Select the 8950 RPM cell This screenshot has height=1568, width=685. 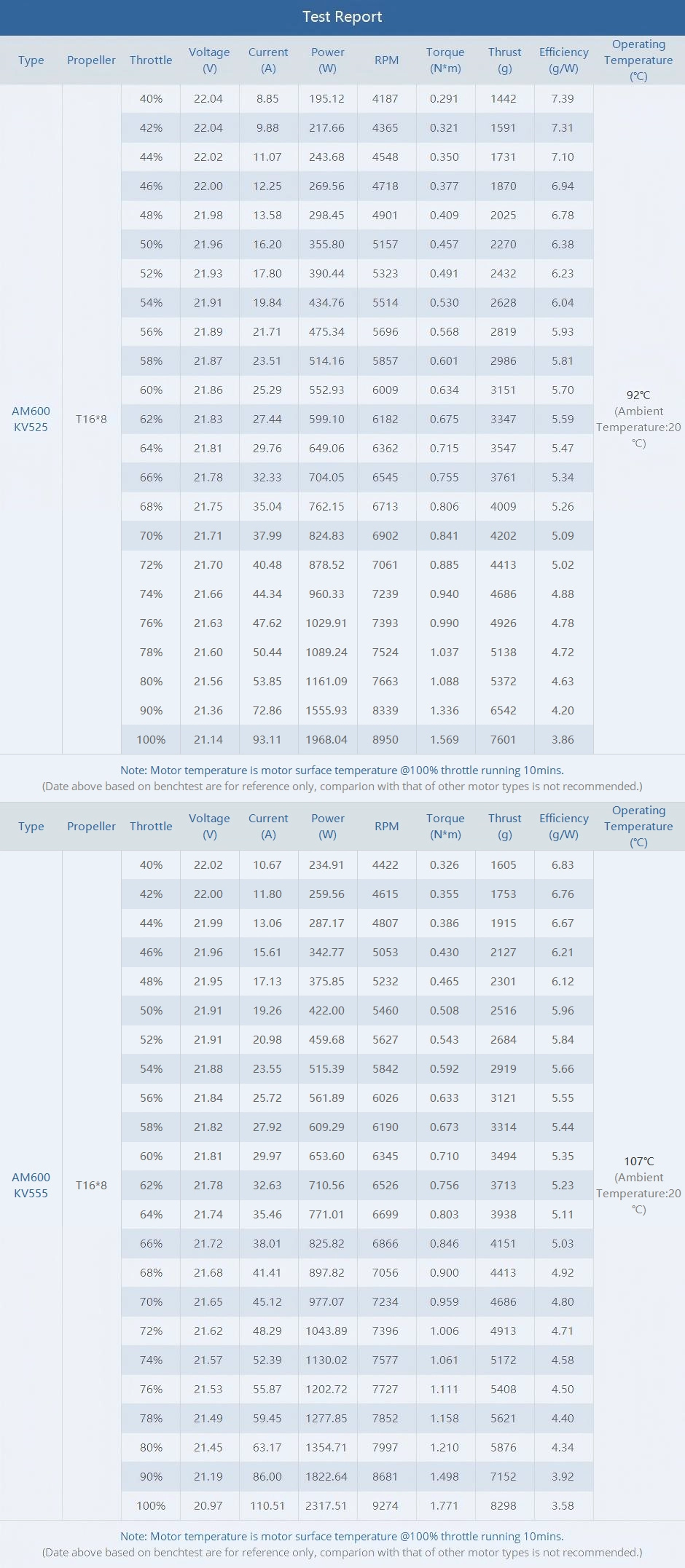point(385,739)
